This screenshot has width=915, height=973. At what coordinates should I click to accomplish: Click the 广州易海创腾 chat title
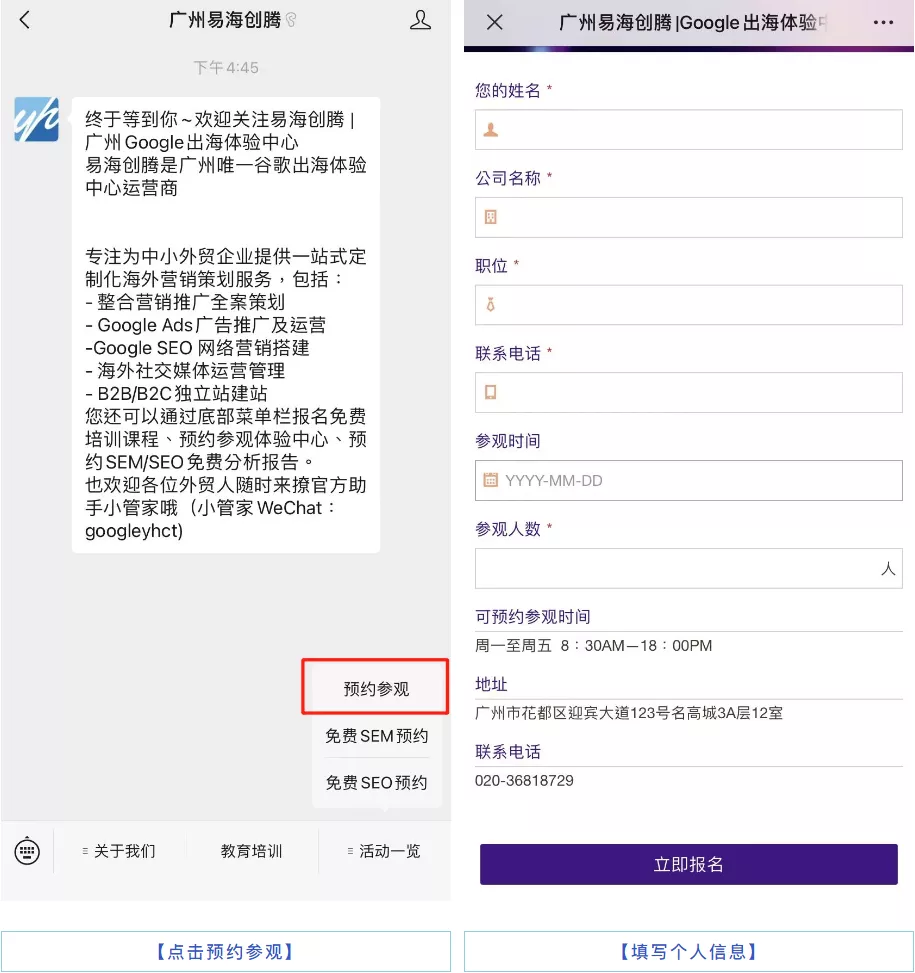pyautogui.click(x=225, y=20)
